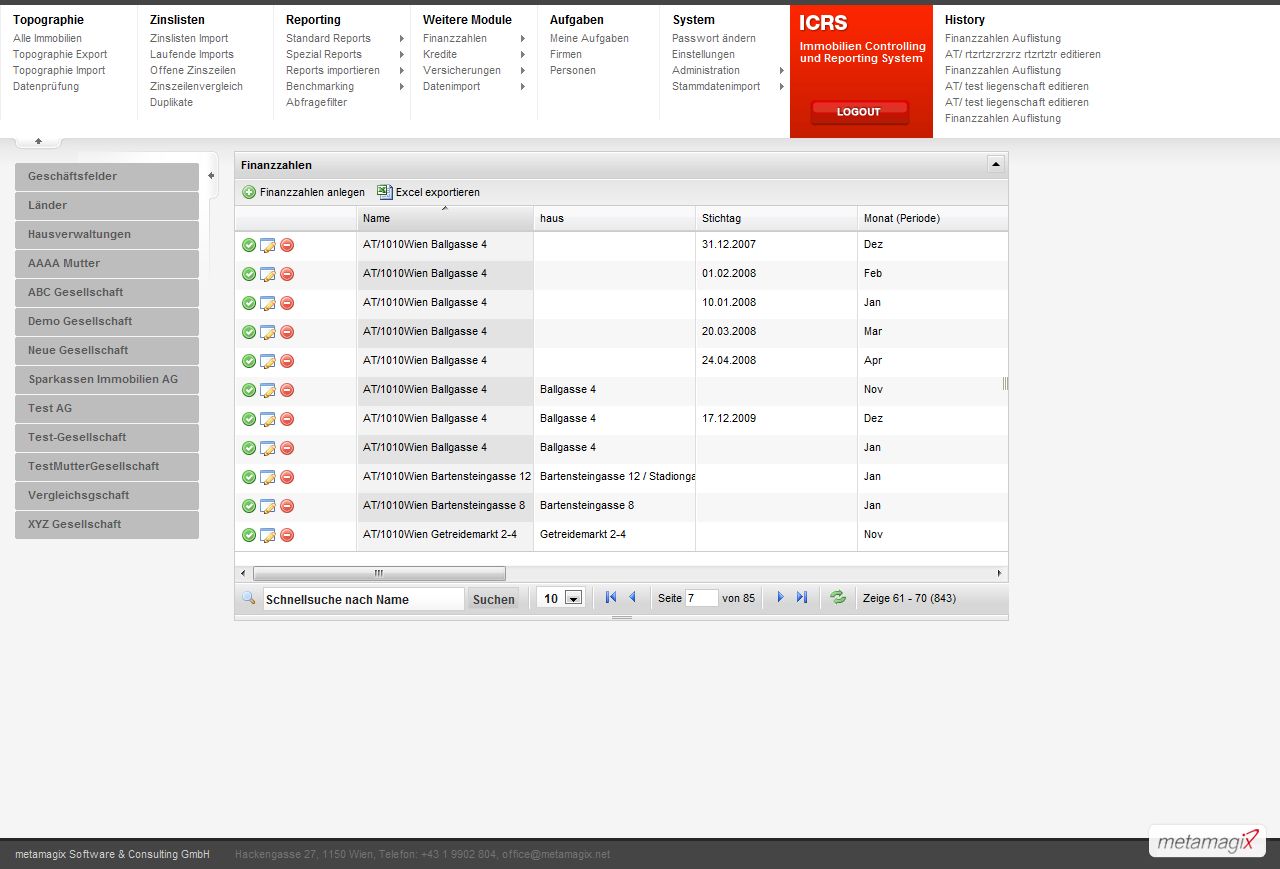Click green check icon in 31.12.2007 row
This screenshot has width=1280, height=869.
pos(249,245)
